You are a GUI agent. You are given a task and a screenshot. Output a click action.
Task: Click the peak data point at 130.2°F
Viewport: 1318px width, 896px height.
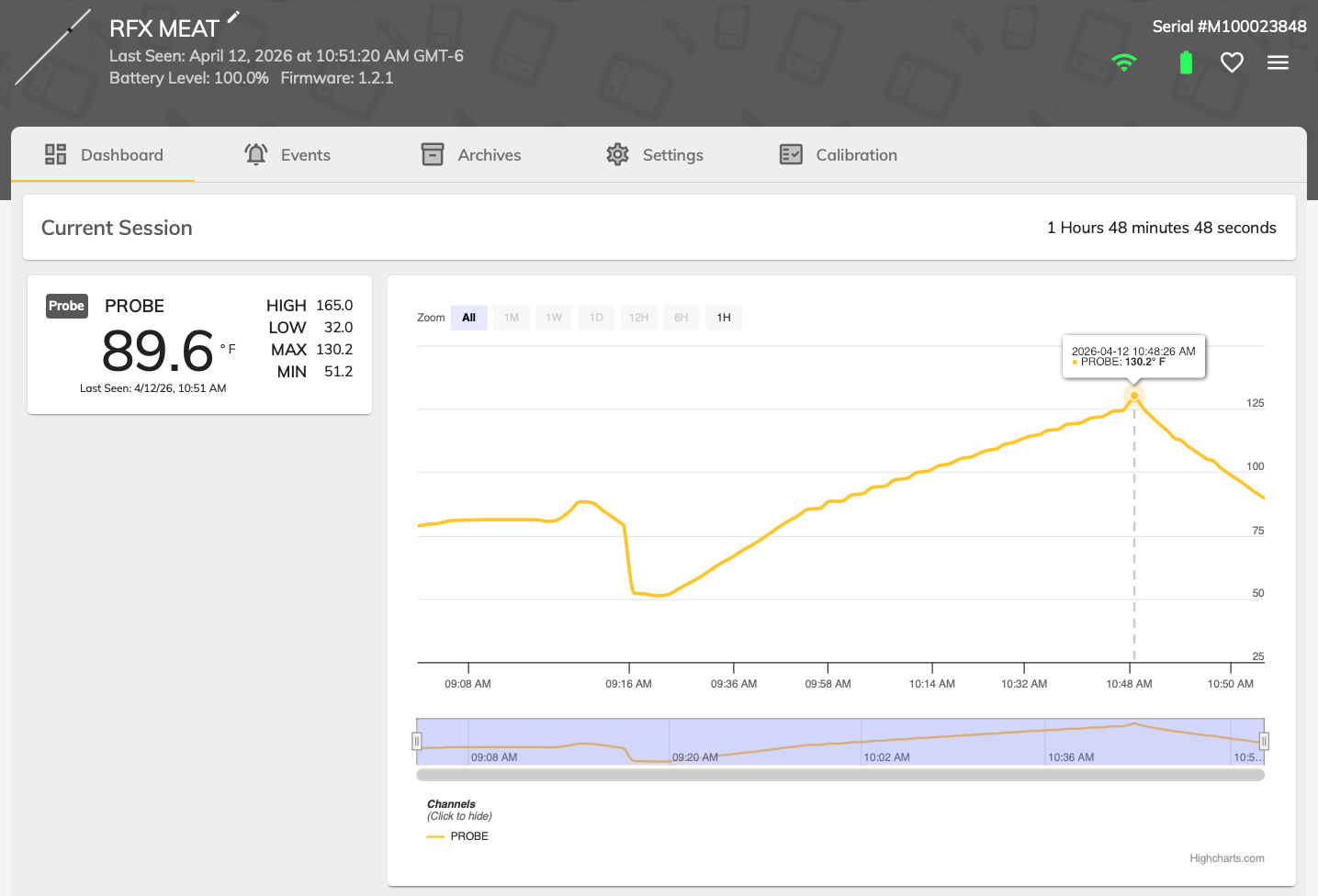click(1134, 396)
